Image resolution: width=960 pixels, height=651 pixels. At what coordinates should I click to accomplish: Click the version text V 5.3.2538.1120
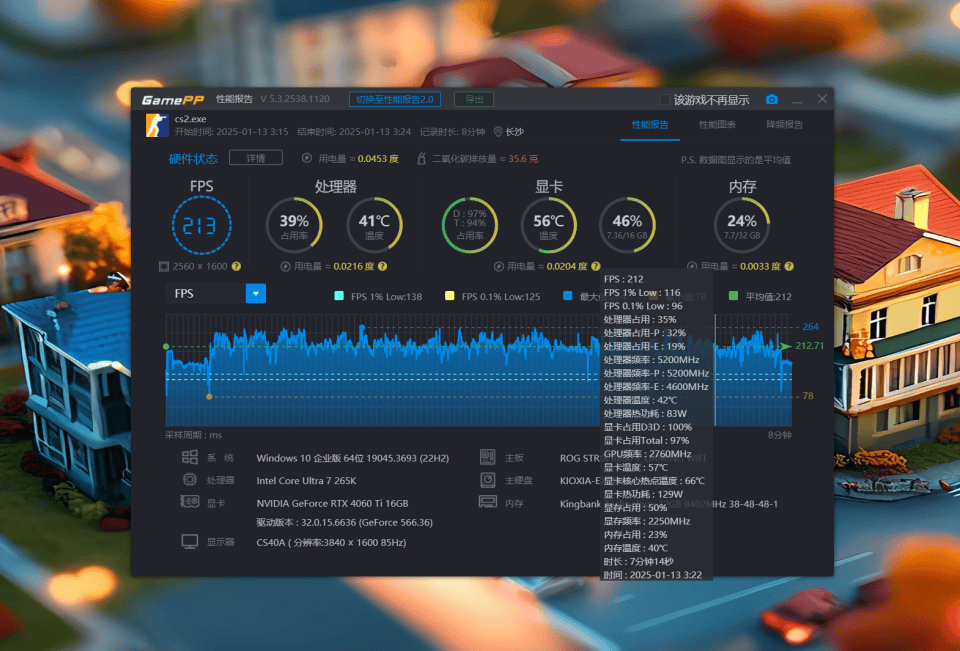point(295,99)
